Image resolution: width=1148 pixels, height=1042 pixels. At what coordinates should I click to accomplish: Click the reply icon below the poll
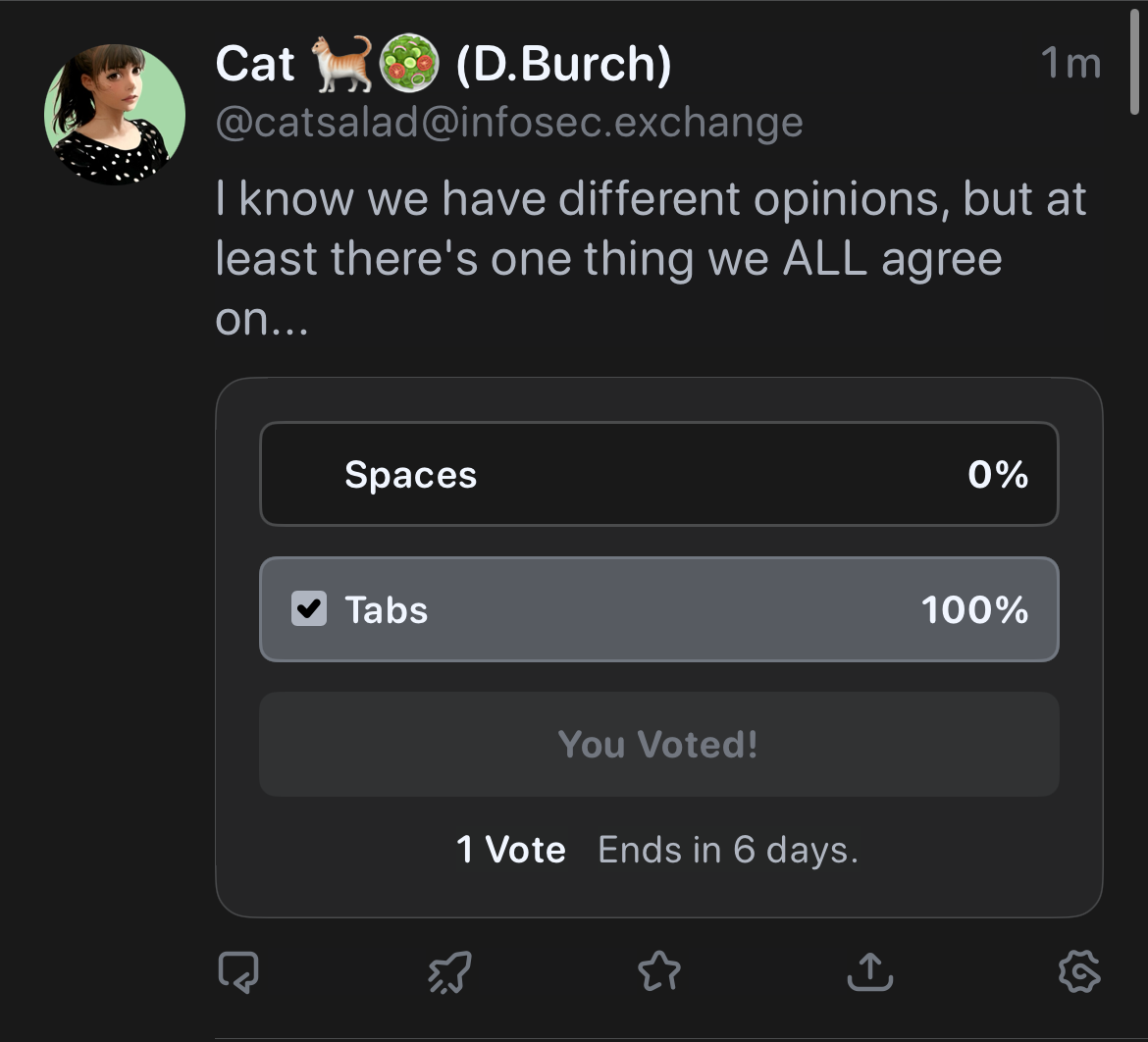pos(238,971)
